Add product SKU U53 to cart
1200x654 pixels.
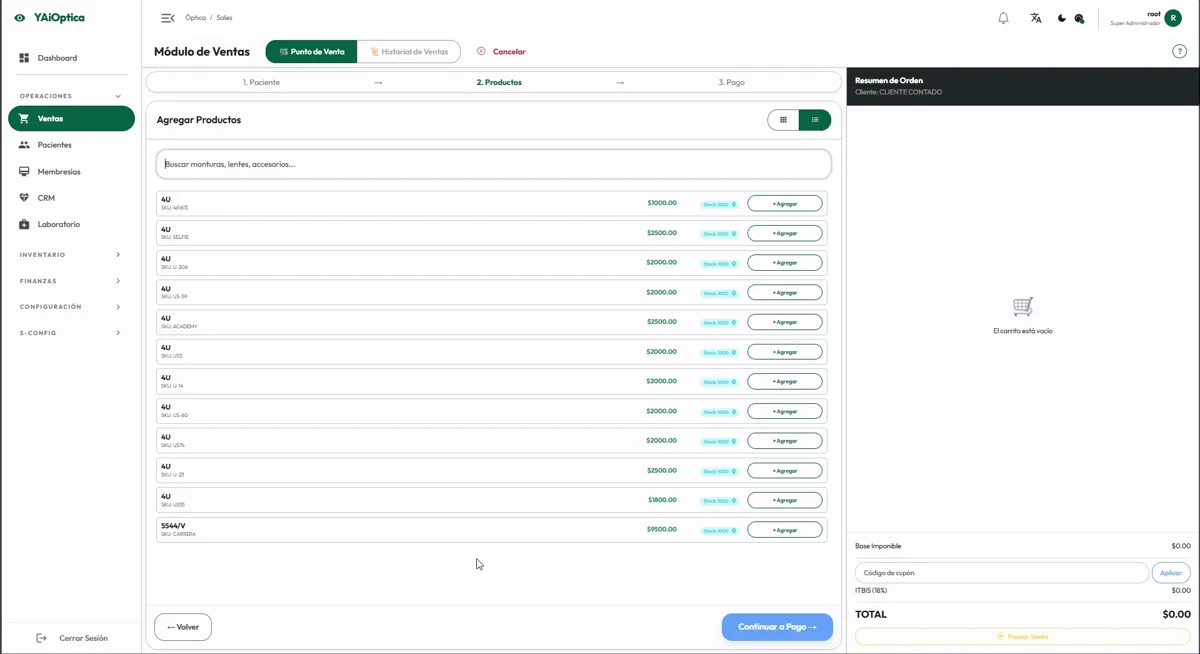785,352
